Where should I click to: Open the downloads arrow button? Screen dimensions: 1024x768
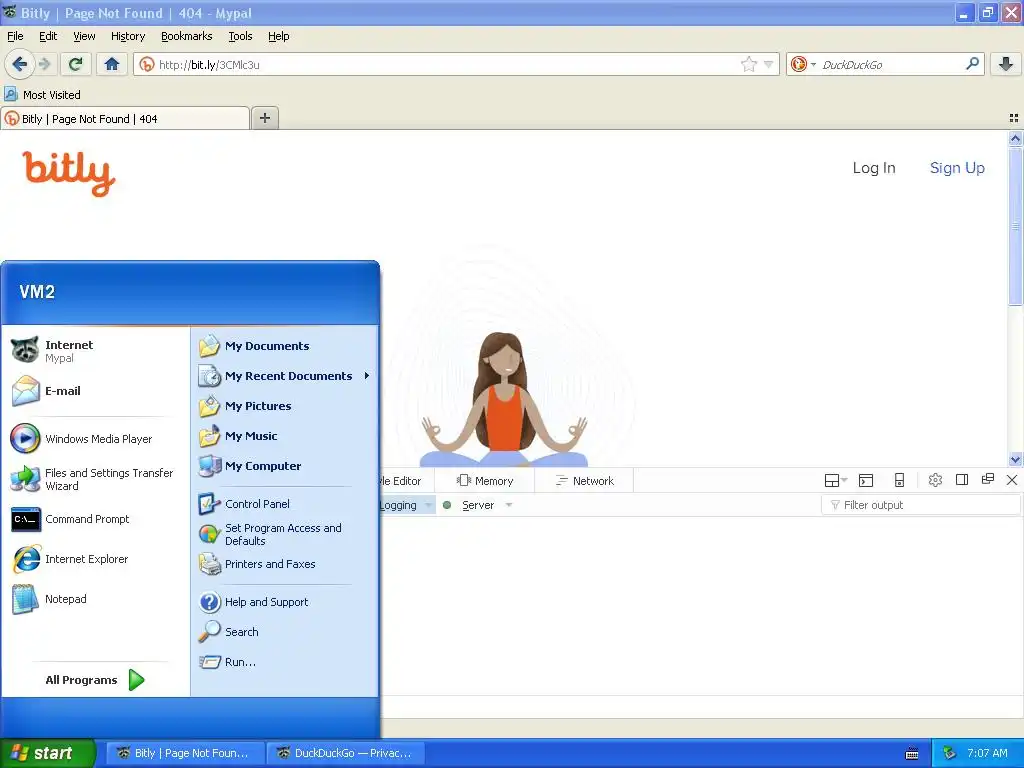pyautogui.click(x=1006, y=64)
